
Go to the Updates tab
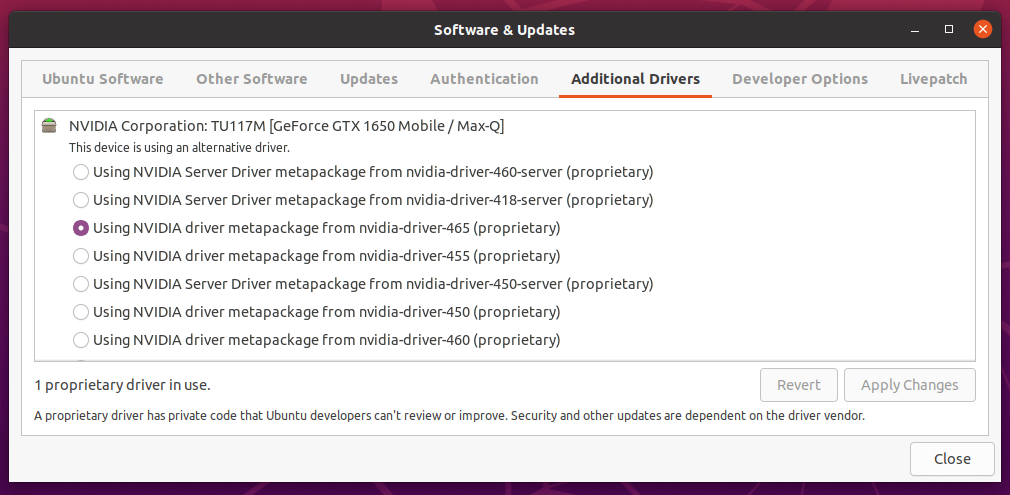pyautogui.click(x=368, y=79)
